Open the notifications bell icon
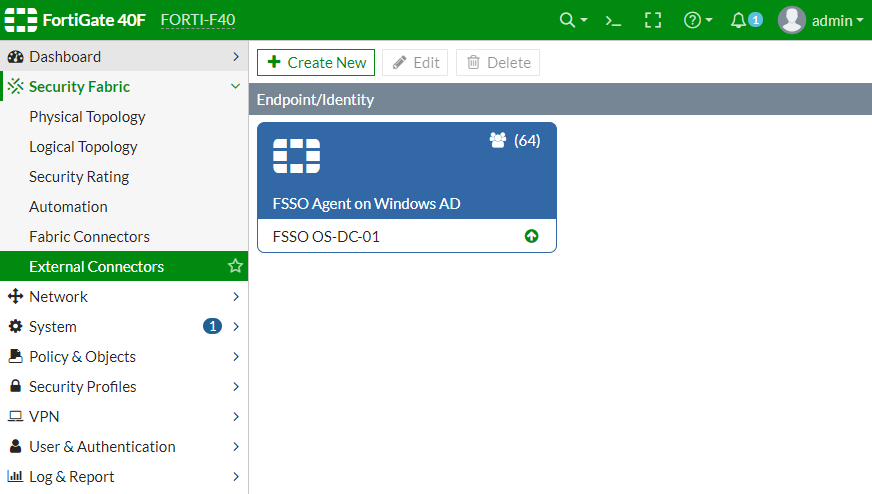872x494 pixels. (x=738, y=21)
